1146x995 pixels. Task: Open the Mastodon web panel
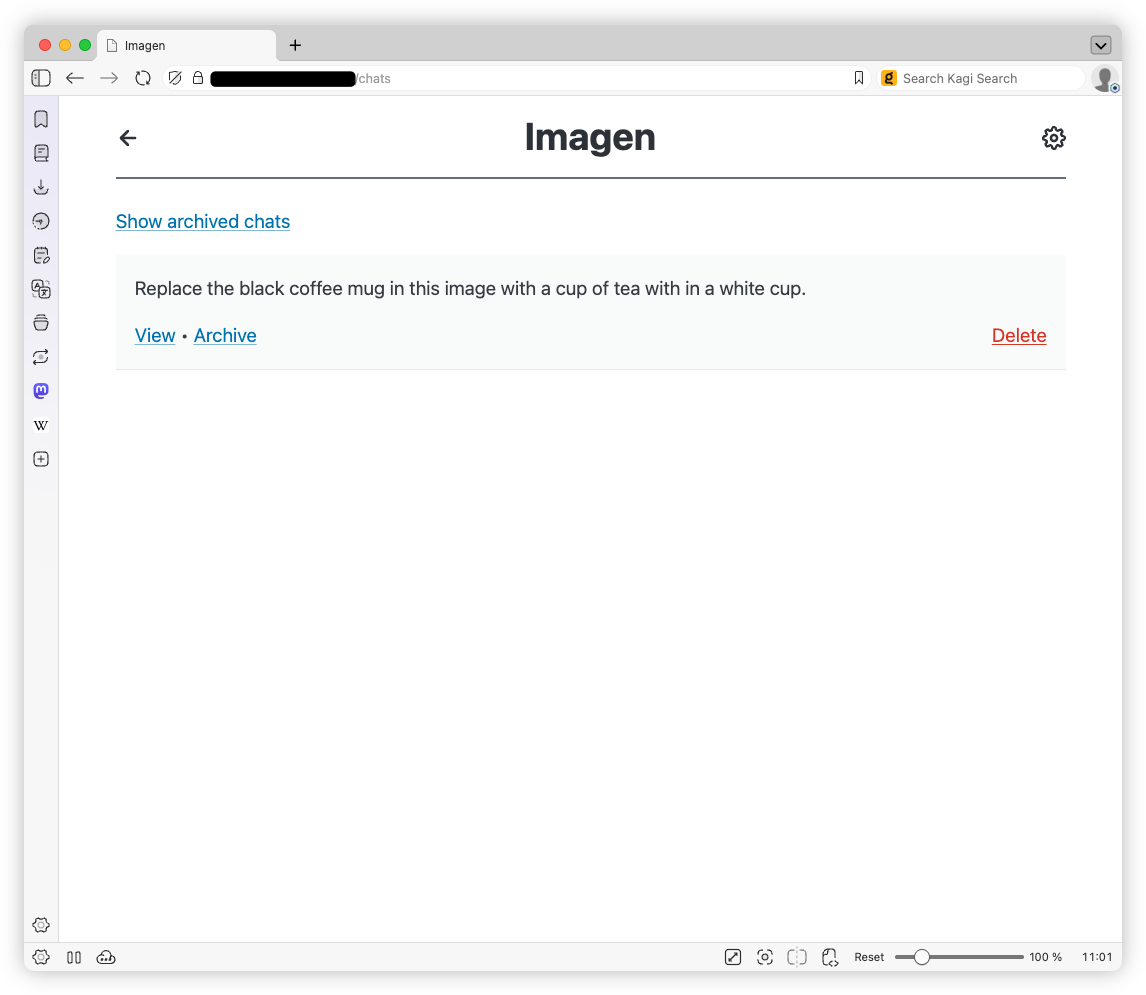[41, 391]
